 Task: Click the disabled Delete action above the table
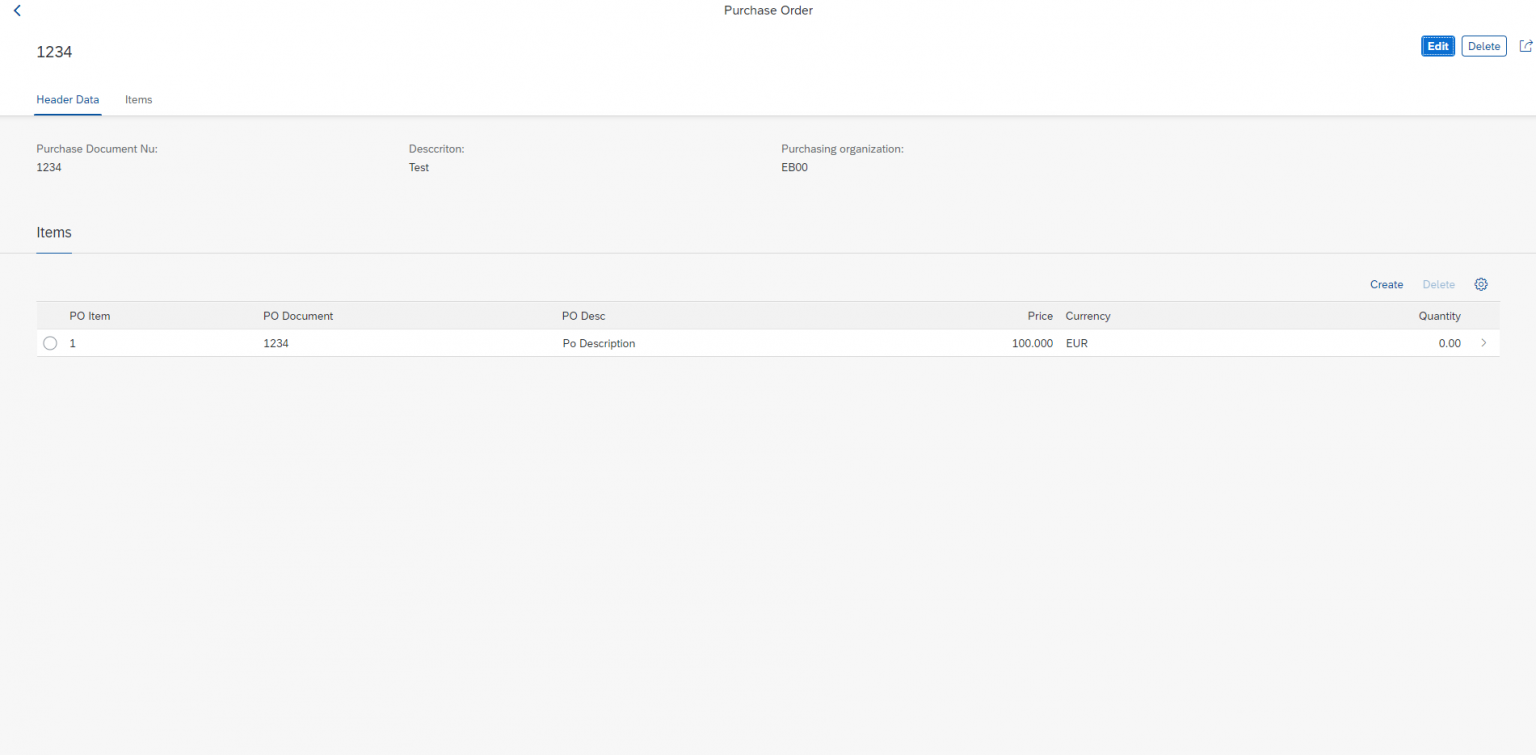1438,284
